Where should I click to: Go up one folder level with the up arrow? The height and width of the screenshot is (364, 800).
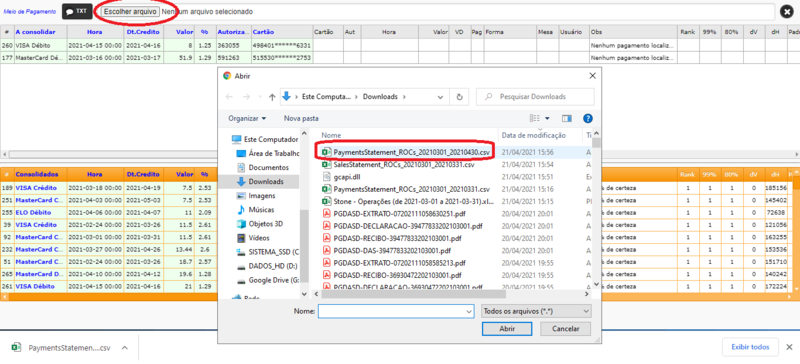272,96
